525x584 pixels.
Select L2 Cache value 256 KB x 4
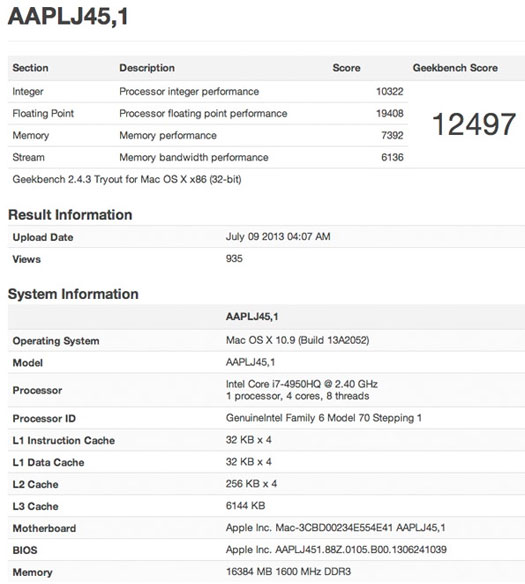[x=251, y=484]
